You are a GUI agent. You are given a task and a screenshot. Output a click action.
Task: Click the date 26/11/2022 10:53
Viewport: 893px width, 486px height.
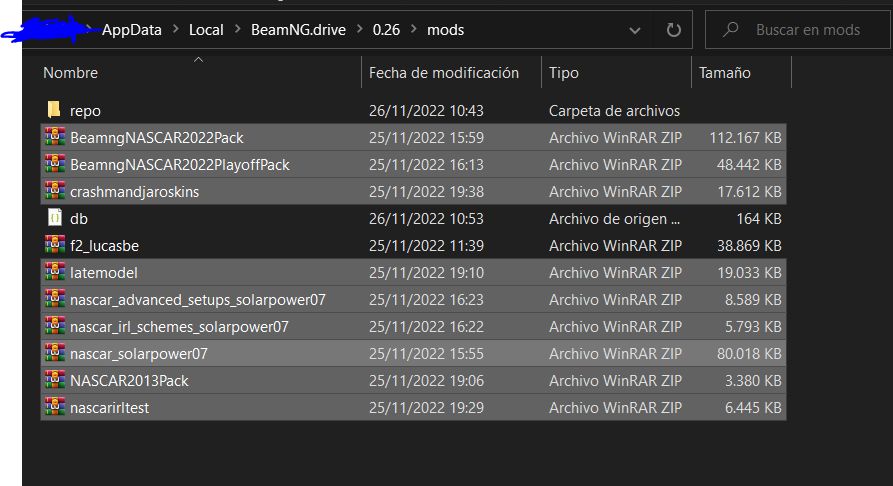click(x=426, y=219)
